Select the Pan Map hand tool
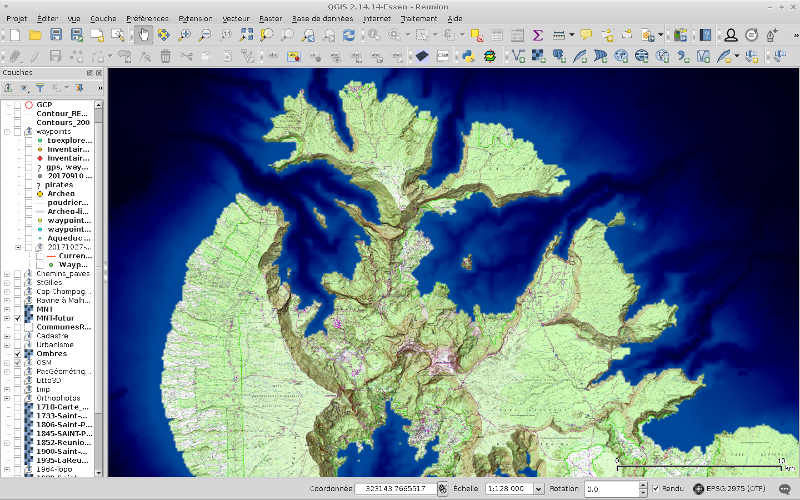 click(x=143, y=35)
